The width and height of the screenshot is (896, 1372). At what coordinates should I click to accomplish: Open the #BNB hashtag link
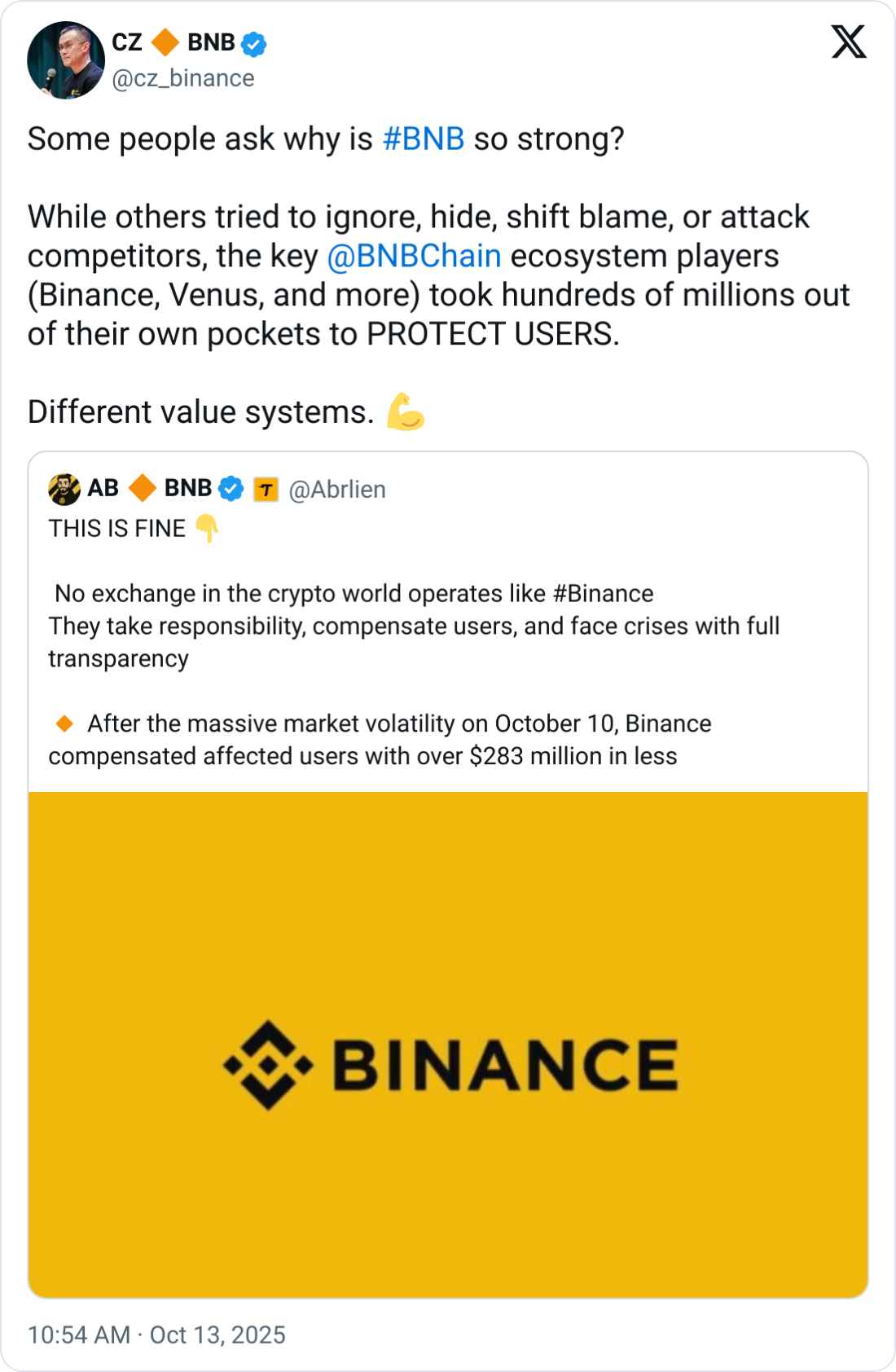(x=423, y=139)
